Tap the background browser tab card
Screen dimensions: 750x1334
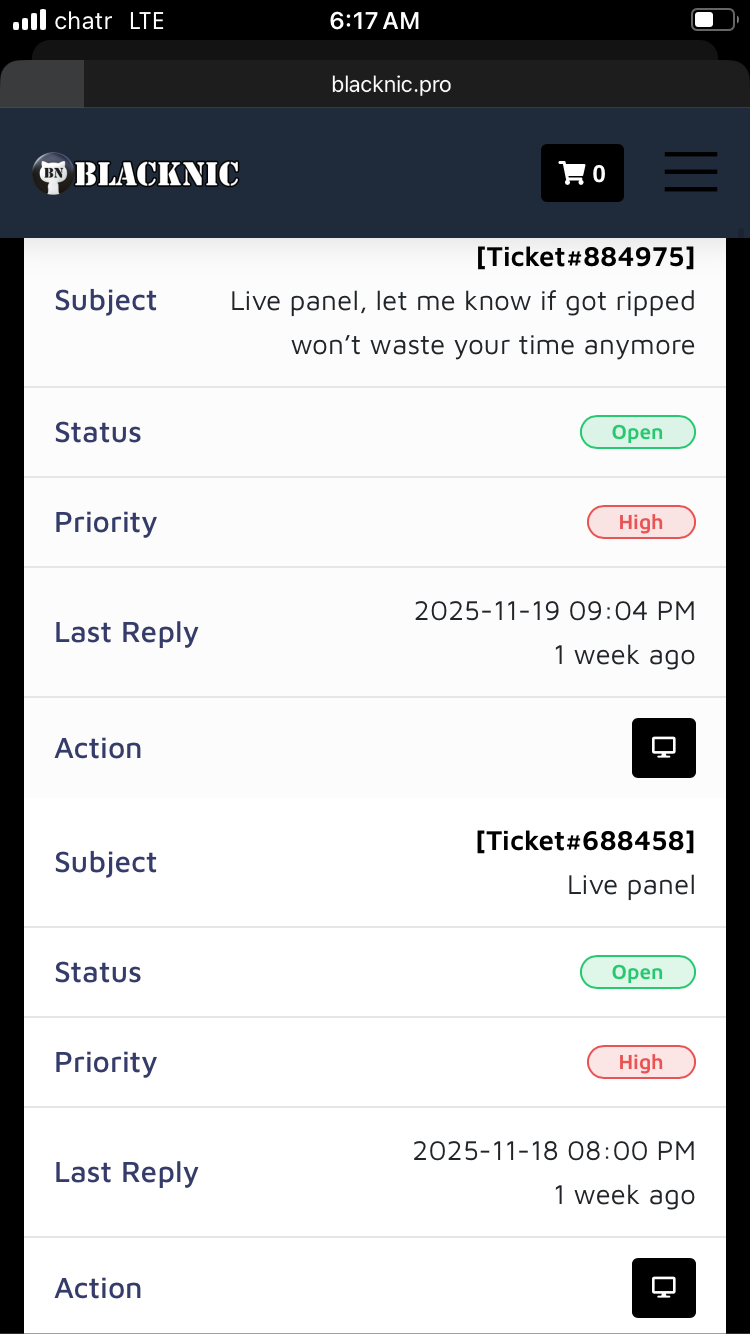[x=375, y=50]
